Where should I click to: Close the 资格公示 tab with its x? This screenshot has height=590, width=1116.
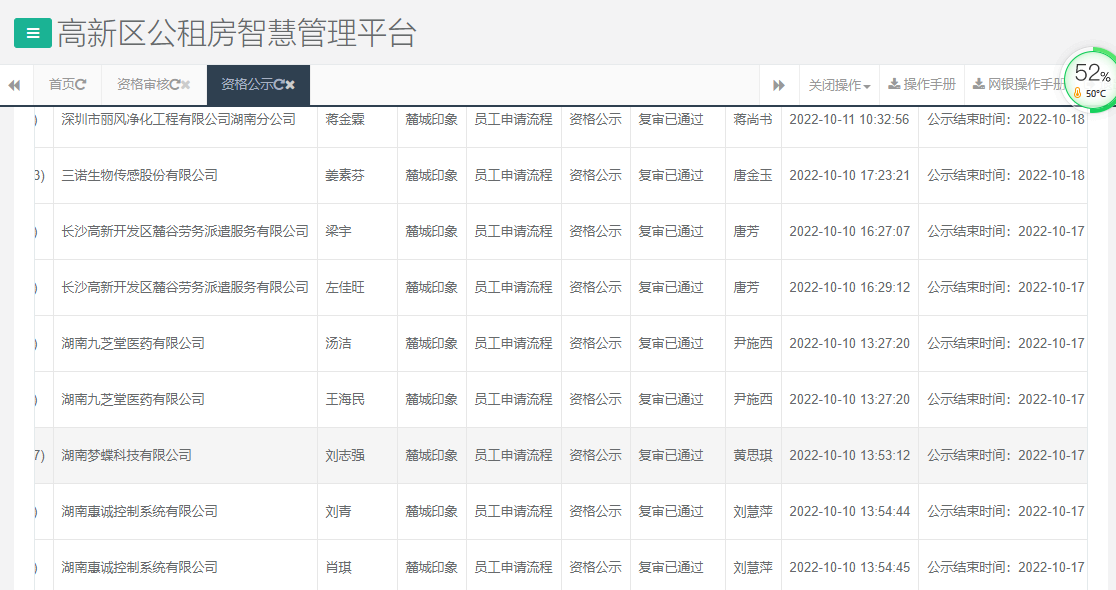coord(290,84)
